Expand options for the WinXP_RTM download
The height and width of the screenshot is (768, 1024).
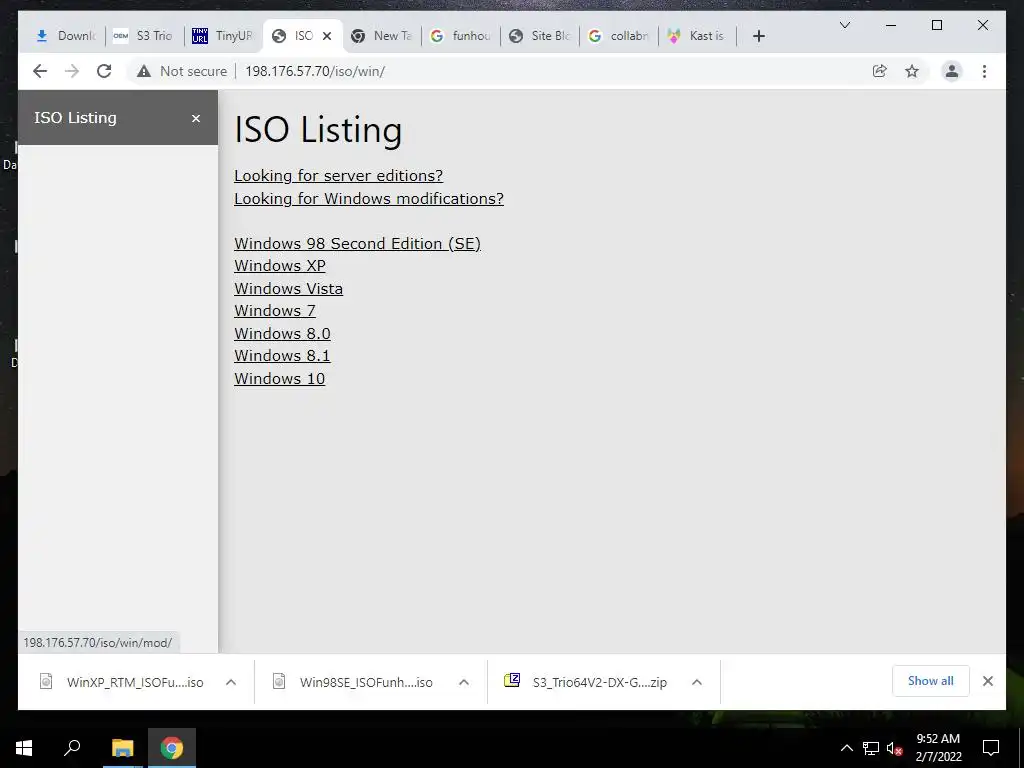coord(231,682)
